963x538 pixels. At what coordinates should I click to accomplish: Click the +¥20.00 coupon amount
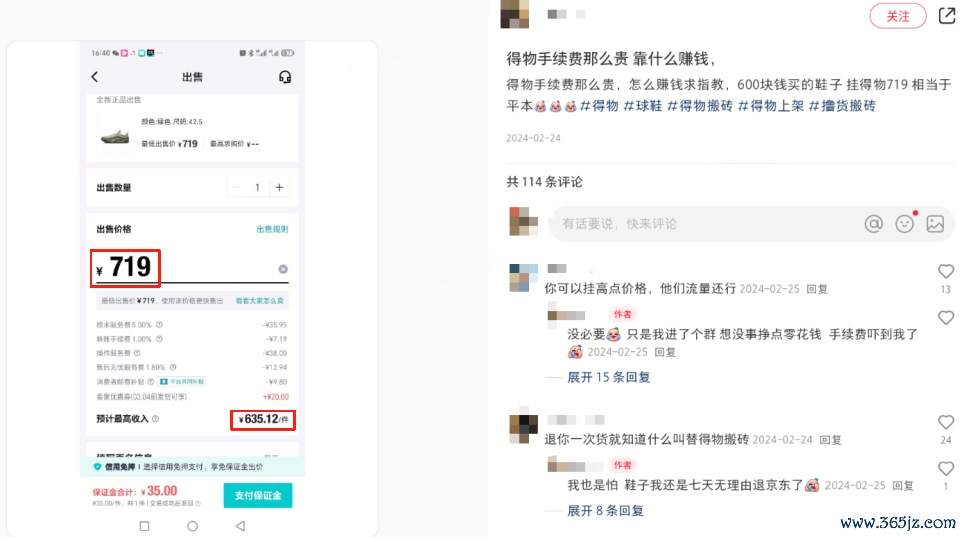(x=275, y=397)
